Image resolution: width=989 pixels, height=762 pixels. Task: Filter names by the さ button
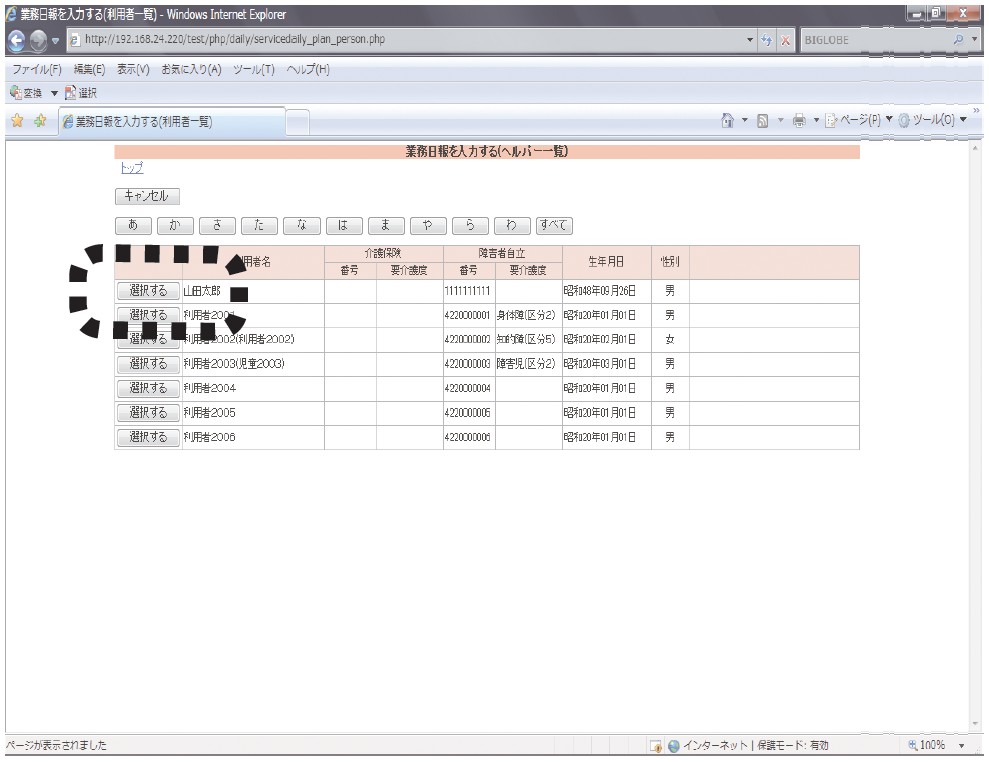(x=217, y=225)
